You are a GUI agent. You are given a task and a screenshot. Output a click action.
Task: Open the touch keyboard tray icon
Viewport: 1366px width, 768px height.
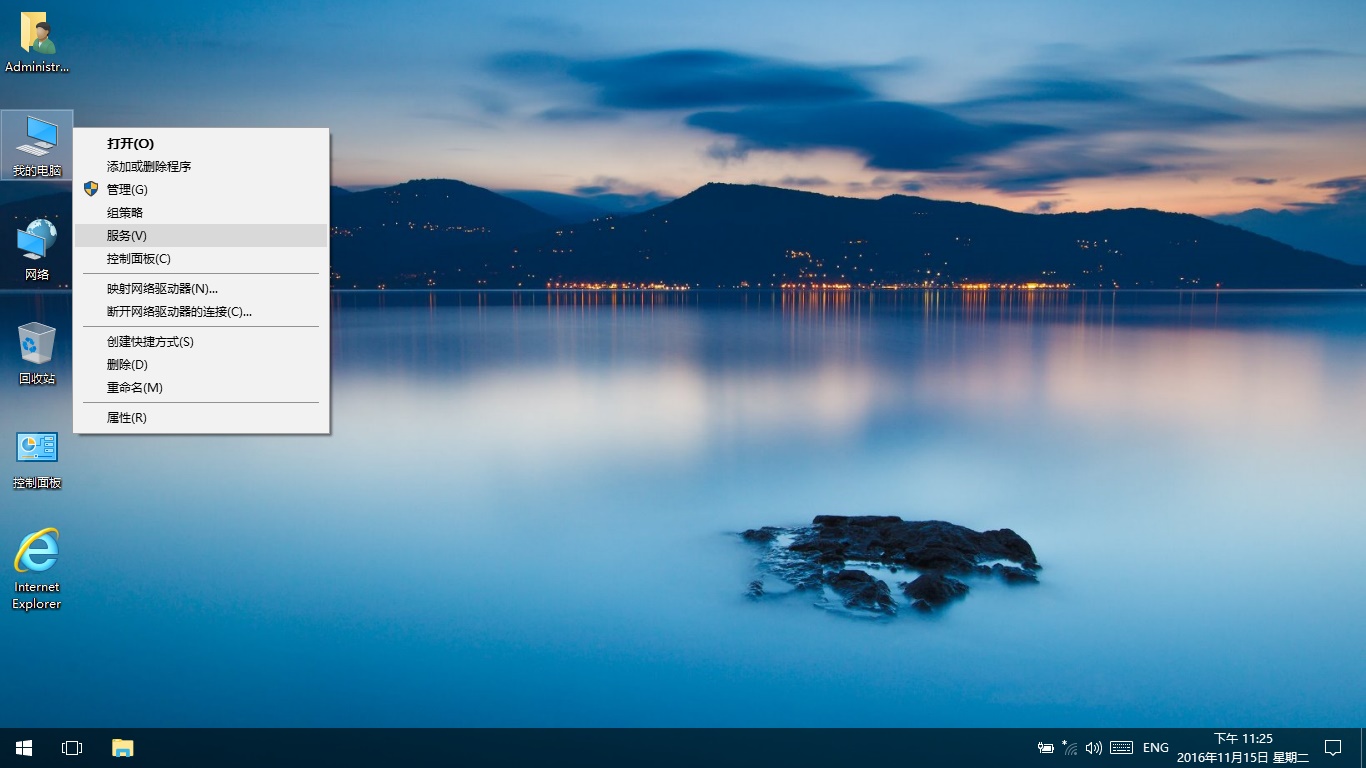coord(1121,748)
